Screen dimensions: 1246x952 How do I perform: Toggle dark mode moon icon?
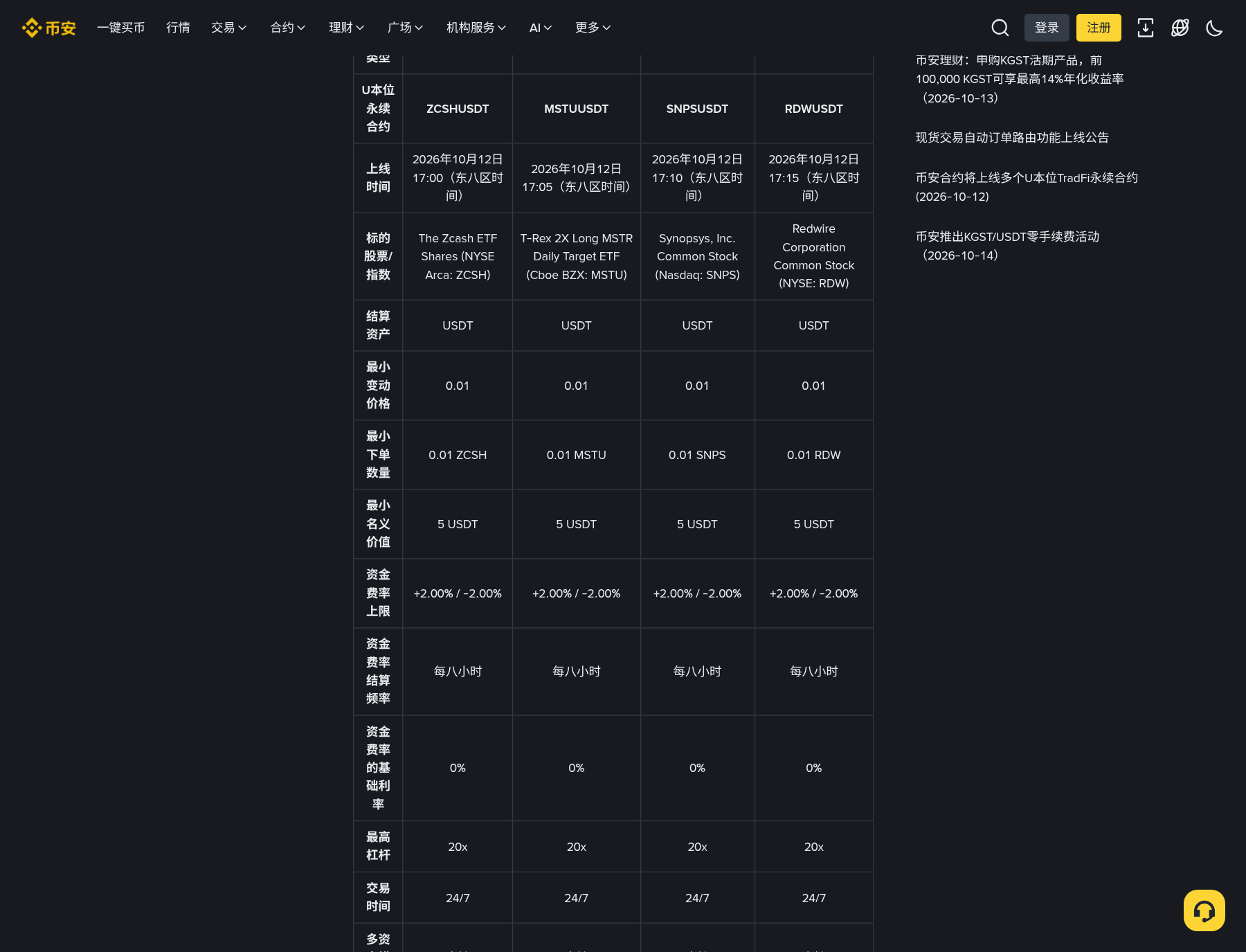pos(1214,28)
